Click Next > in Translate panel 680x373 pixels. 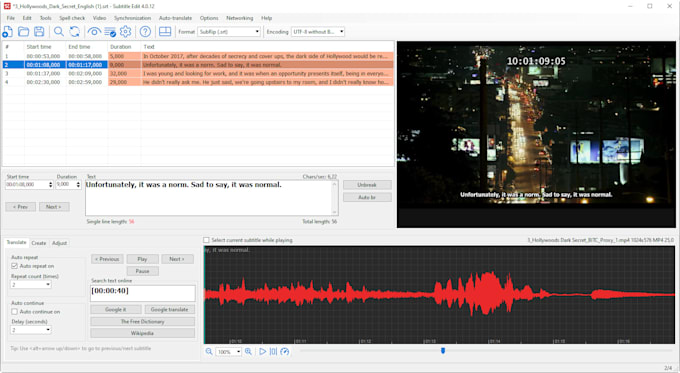177,259
